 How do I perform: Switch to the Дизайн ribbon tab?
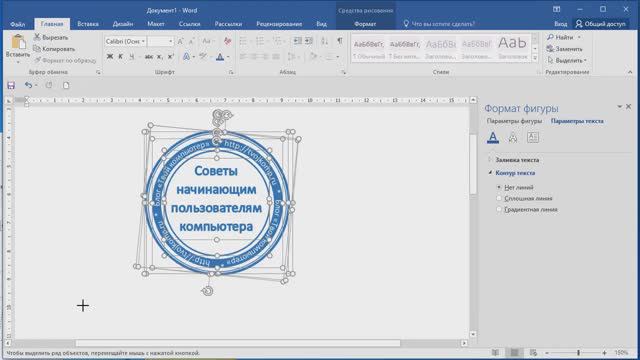123,24
